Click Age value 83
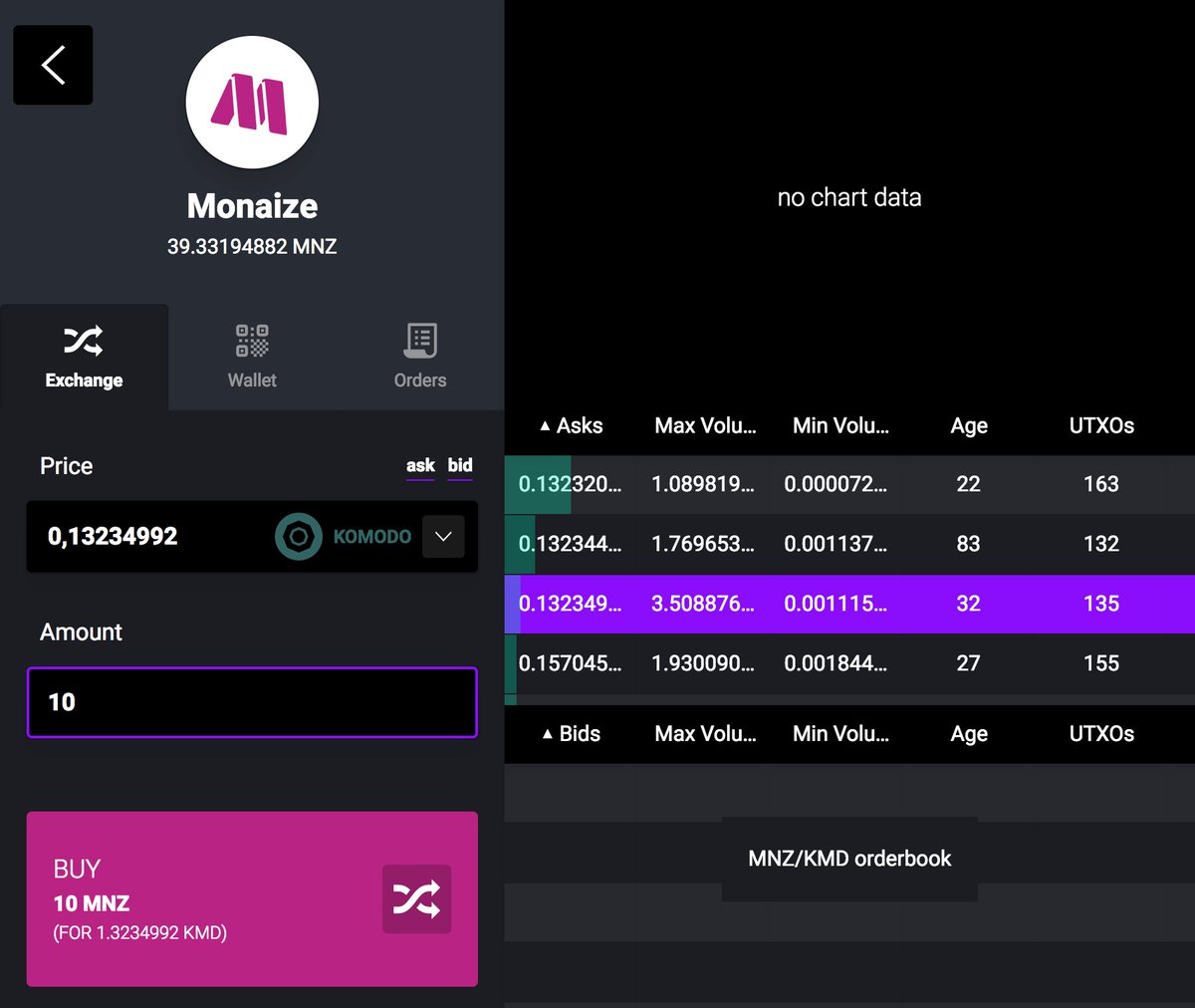Image resolution: width=1195 pixels, height=1008 pixels. point(968,544)
